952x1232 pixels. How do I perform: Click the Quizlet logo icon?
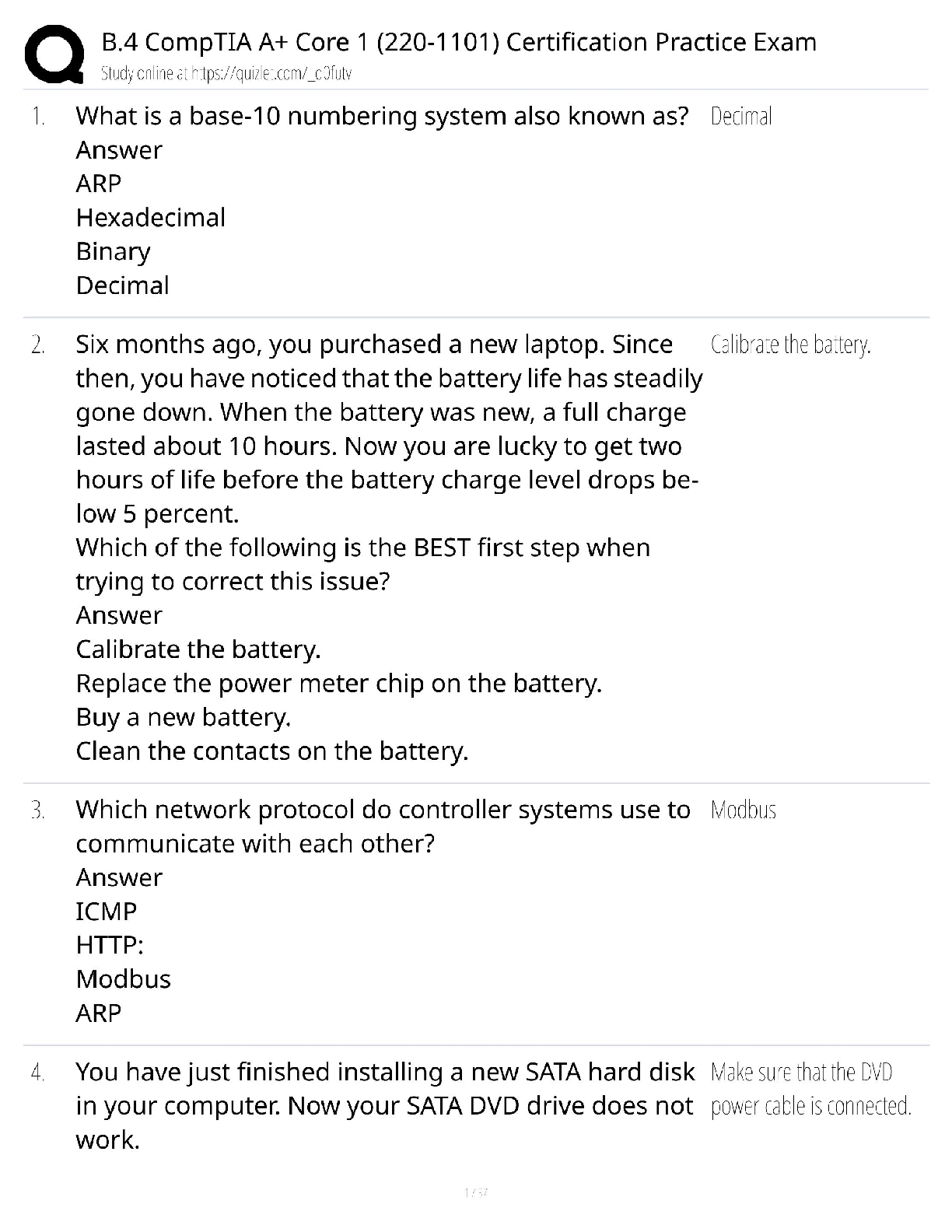54,53
